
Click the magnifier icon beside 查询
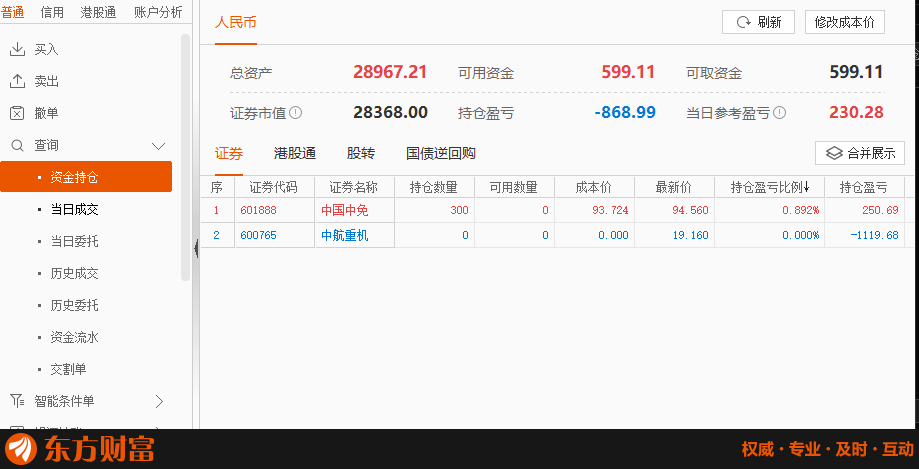click(17, 145)
